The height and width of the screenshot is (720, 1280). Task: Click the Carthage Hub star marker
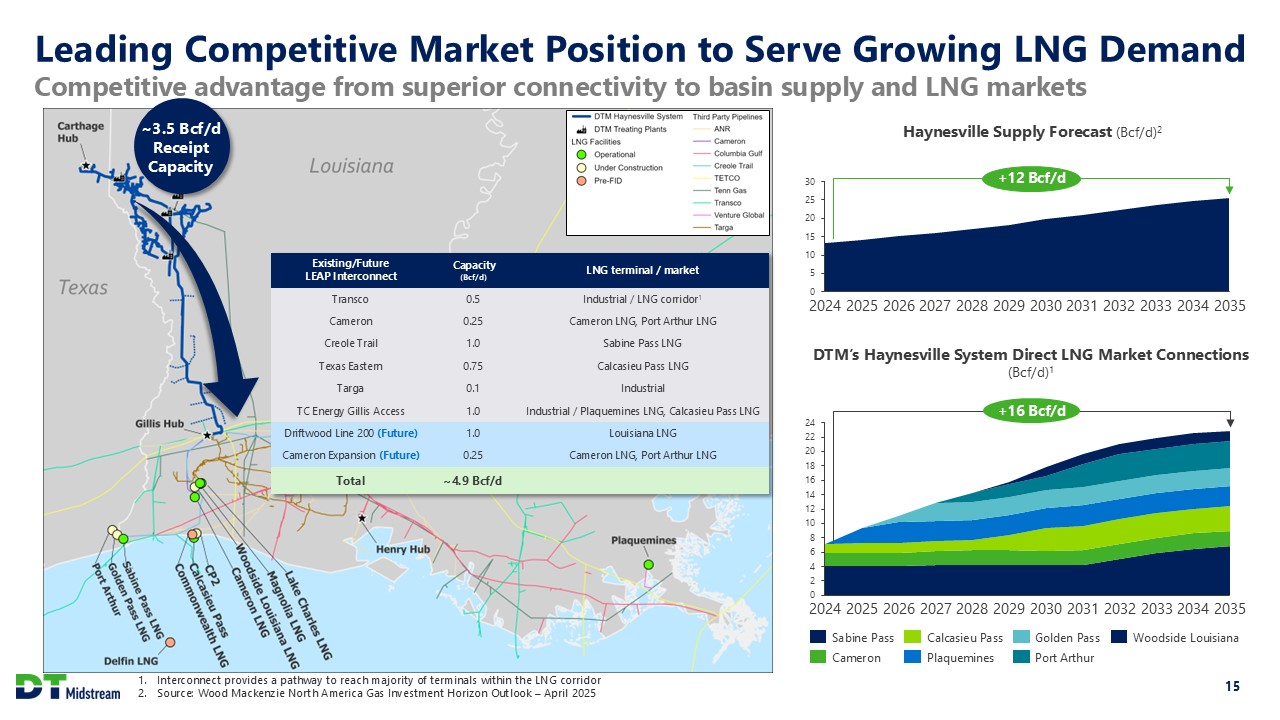pos(87,165)
